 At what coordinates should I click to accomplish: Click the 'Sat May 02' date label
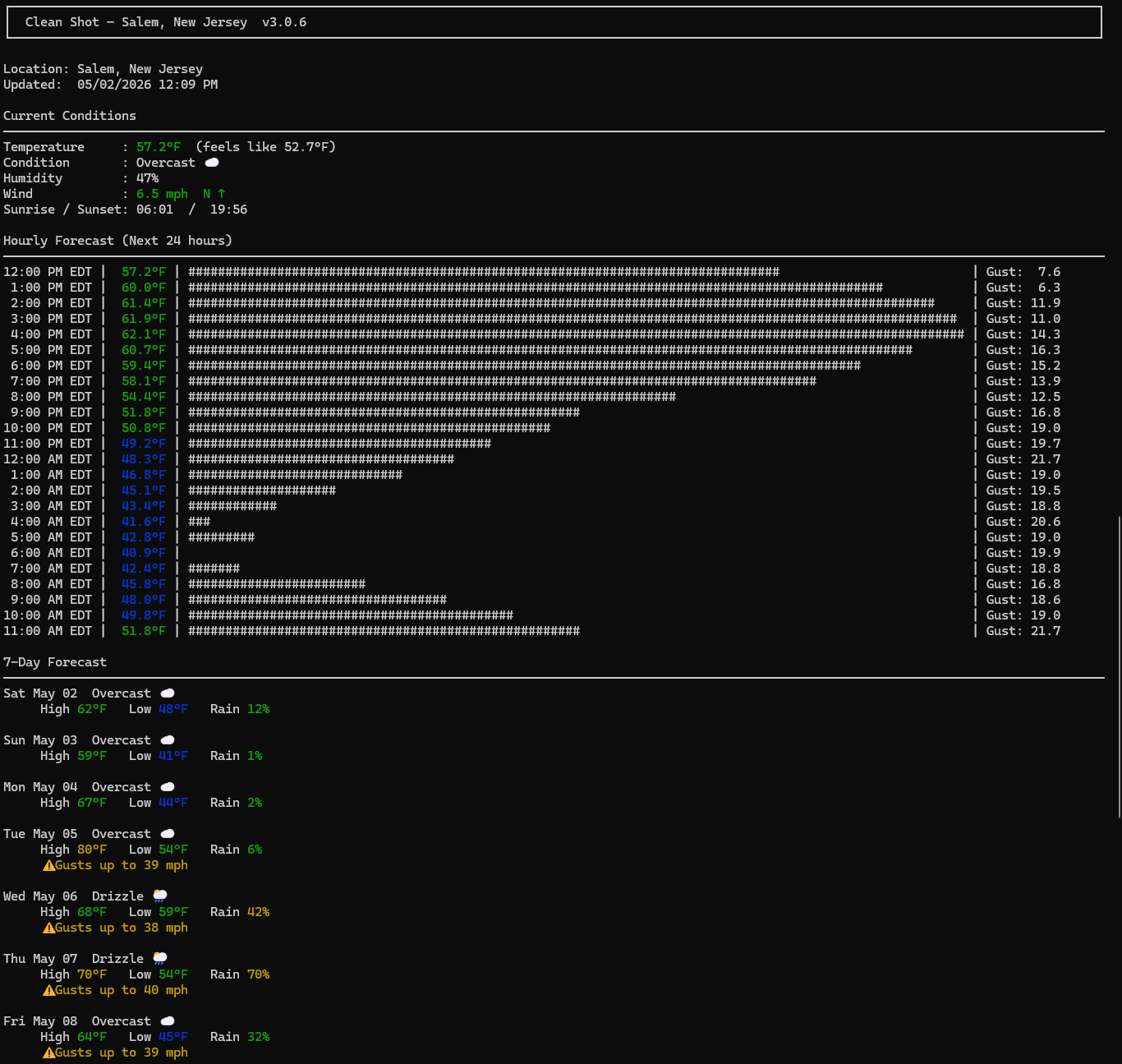[x=40, y=693]
